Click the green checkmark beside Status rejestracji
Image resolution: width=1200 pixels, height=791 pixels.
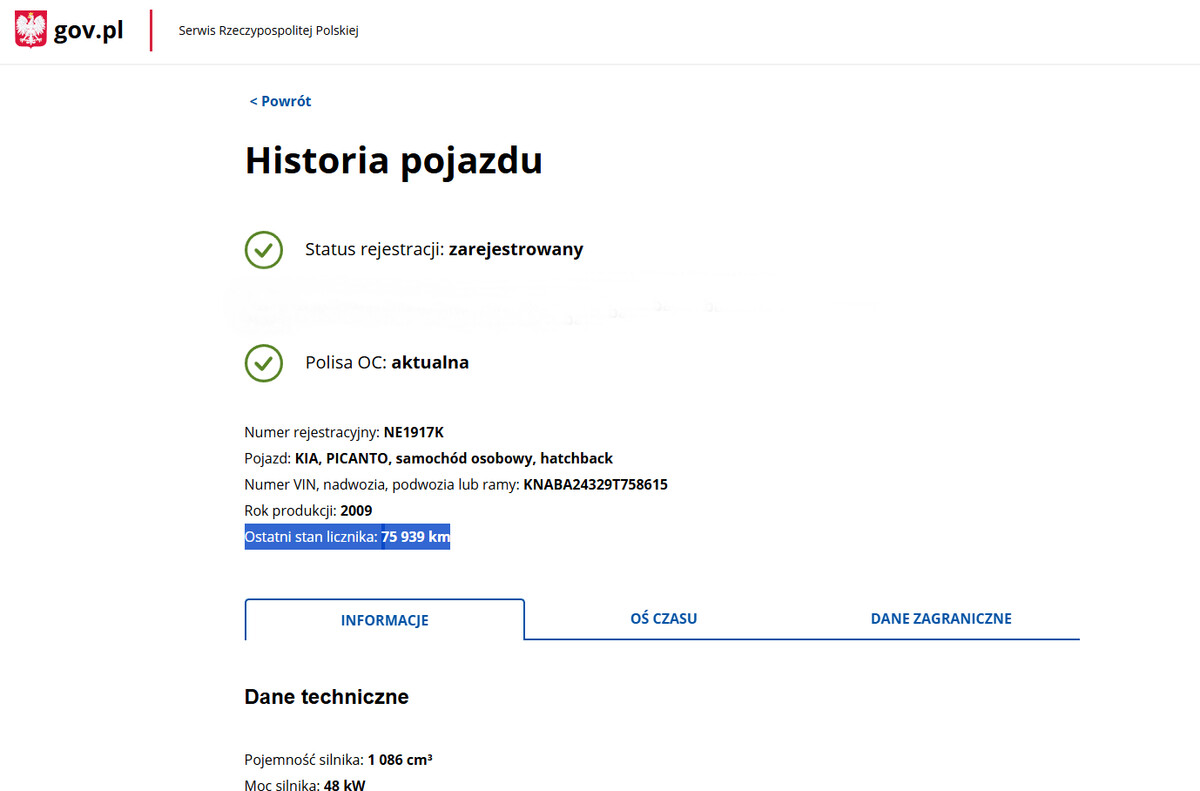[263, 249]
